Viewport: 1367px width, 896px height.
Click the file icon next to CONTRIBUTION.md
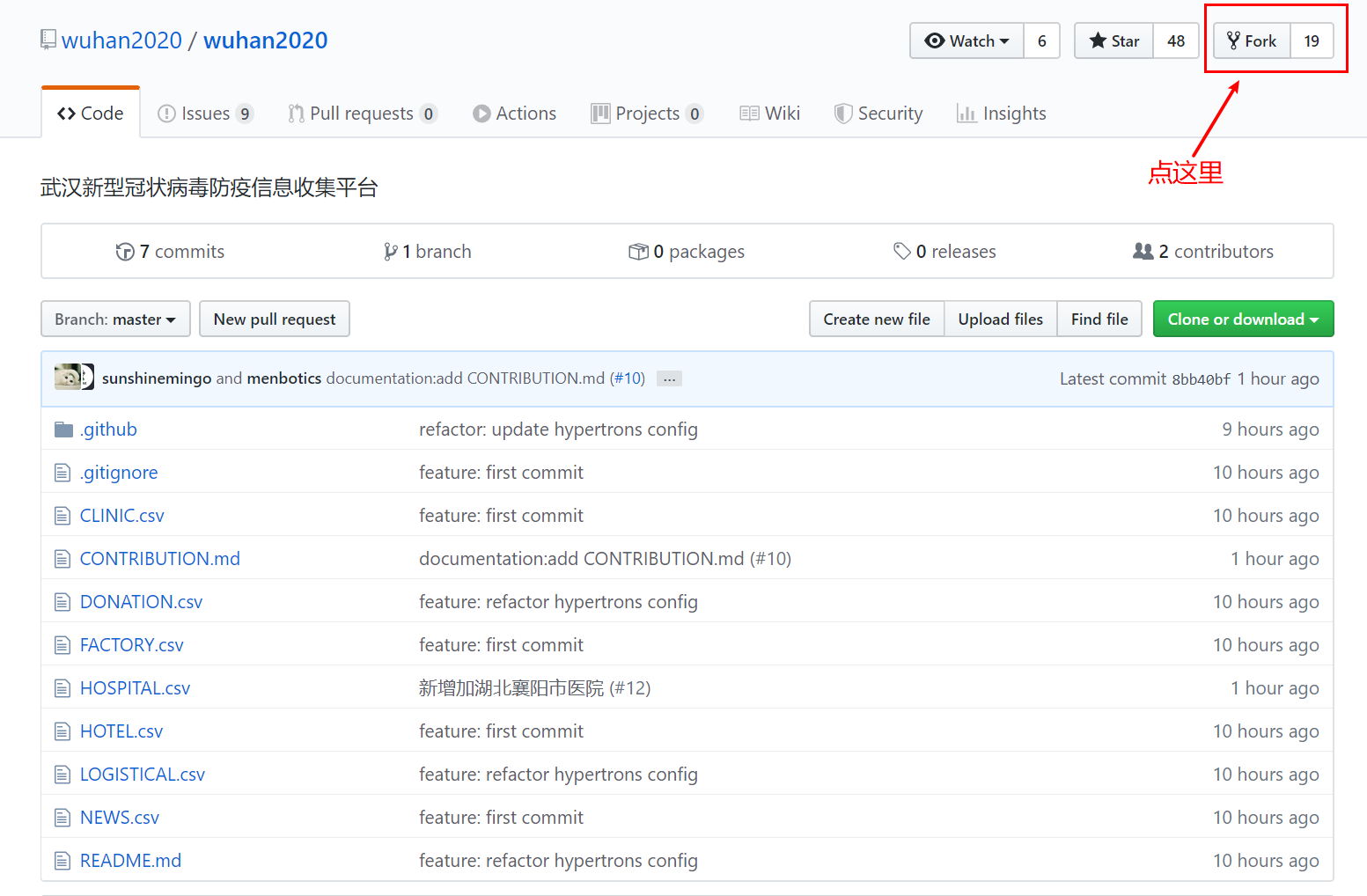(x=62, y=559)
